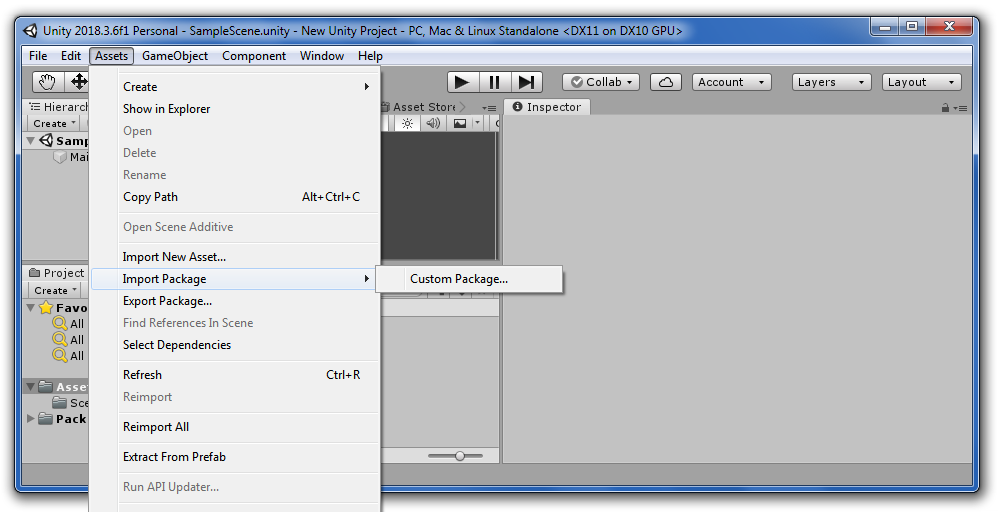The height and width of the screenshot is (512, 1003).
Task: Minimize the Unity window
Action: pos(885,26)
